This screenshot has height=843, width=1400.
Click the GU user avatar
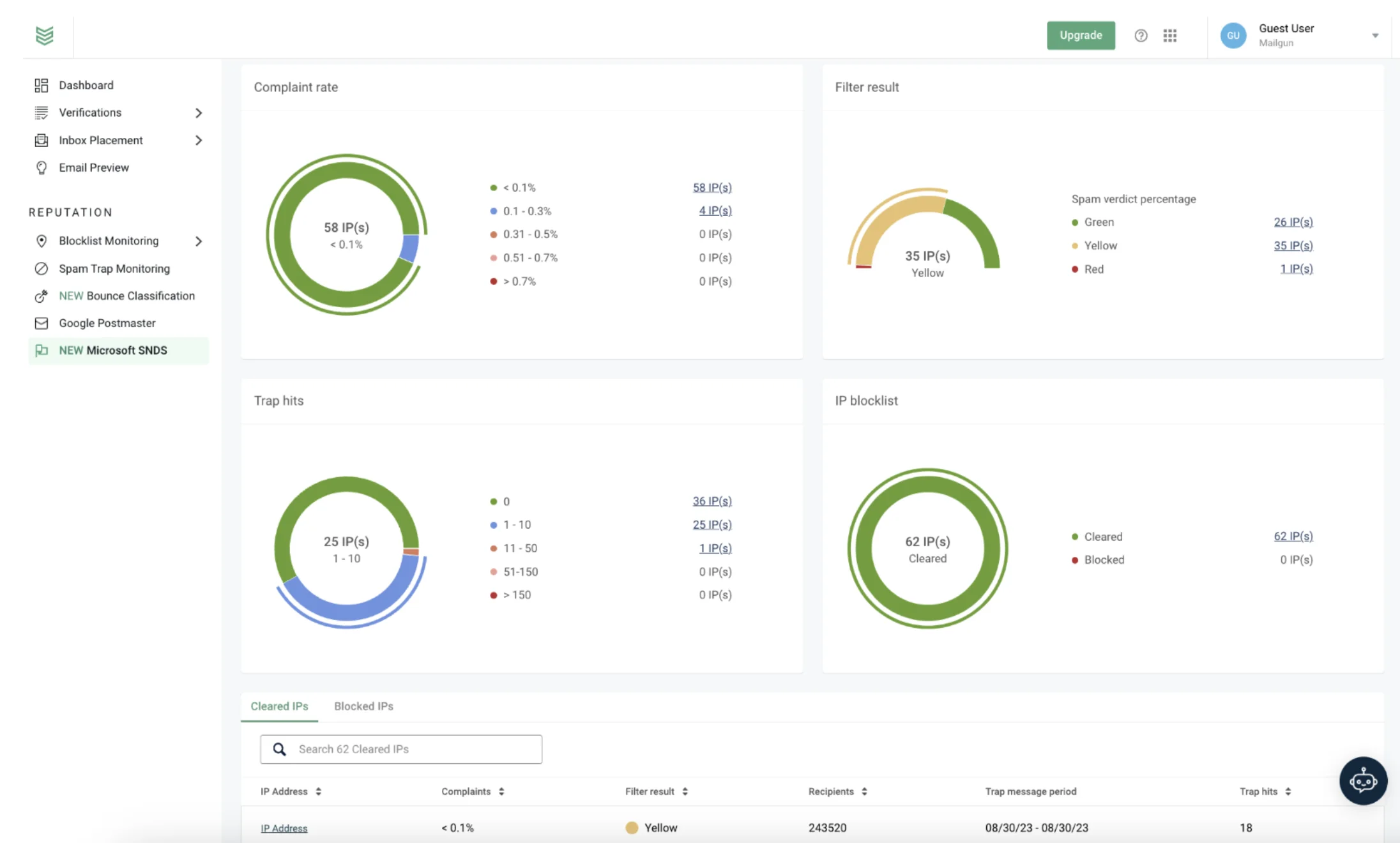tap(1233, 36)
